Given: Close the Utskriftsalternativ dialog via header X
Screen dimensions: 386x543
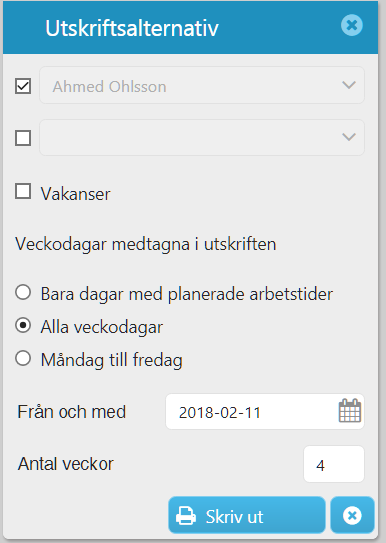Looking at the screenshot, I should pos(352,25).
